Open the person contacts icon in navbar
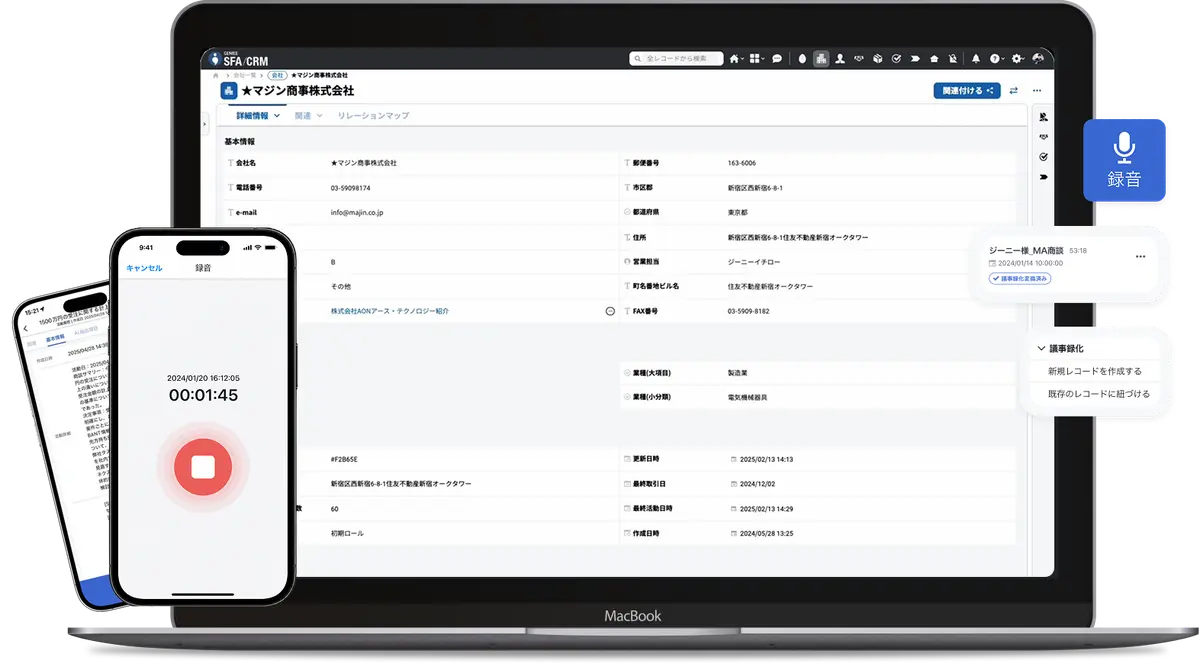The height and width of the screenshot is (664, 1200). (840, 59)
